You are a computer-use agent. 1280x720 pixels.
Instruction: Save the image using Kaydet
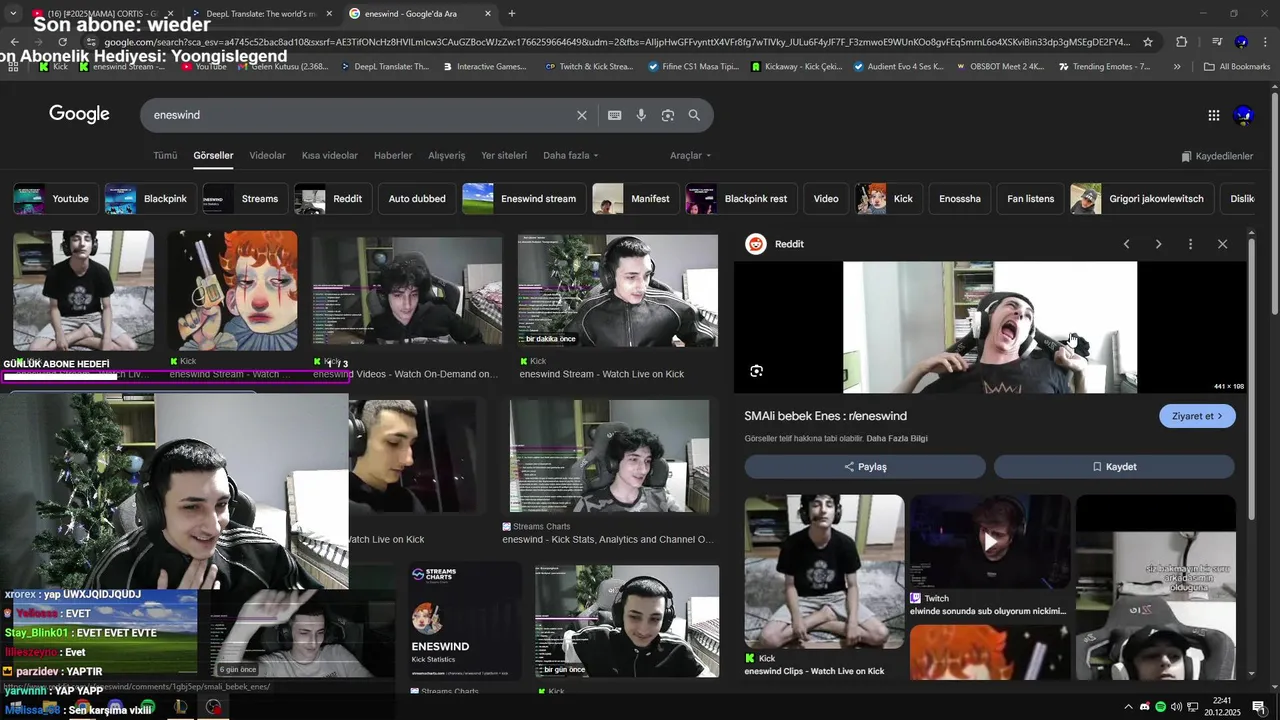click(x=1114, y=467)
